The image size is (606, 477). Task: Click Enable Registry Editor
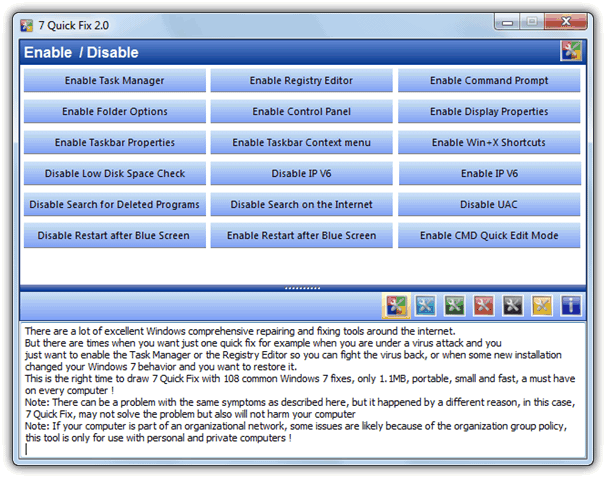point(301,80)
